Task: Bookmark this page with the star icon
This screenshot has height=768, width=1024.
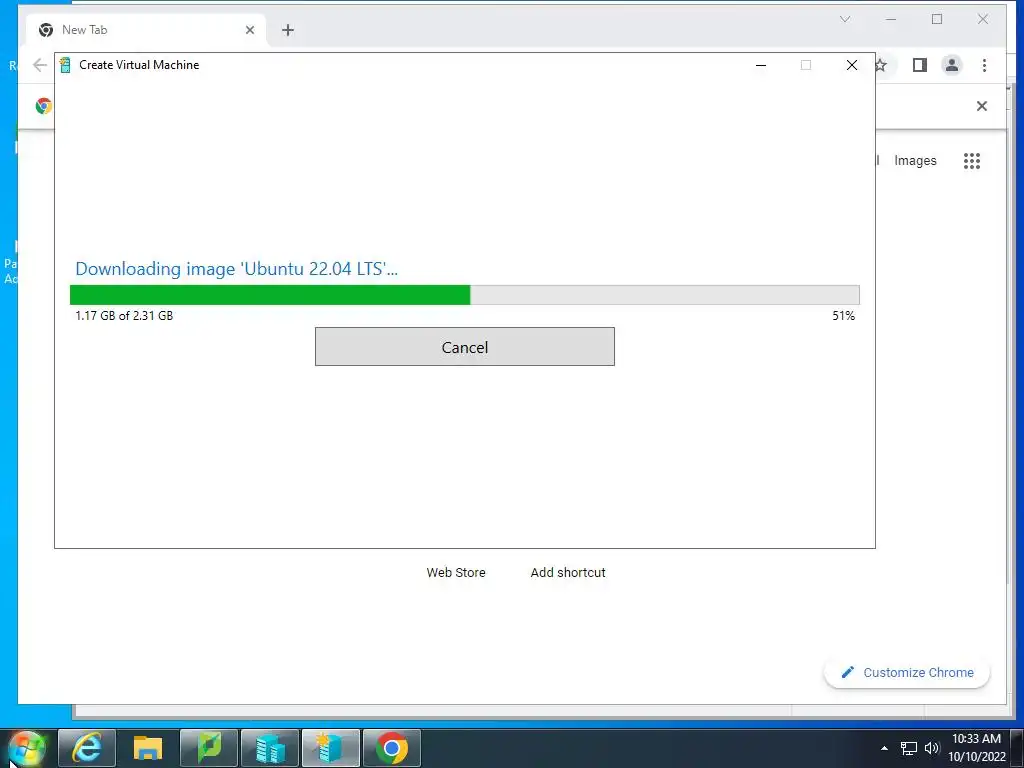Action: 881,65
